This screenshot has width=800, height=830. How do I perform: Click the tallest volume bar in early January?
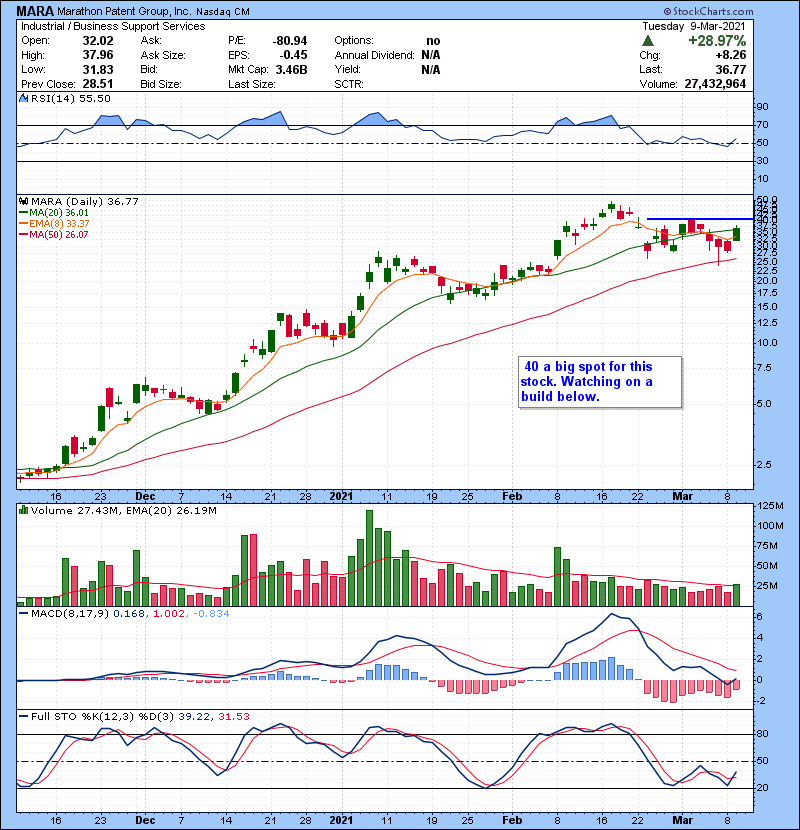coord(370,558)
